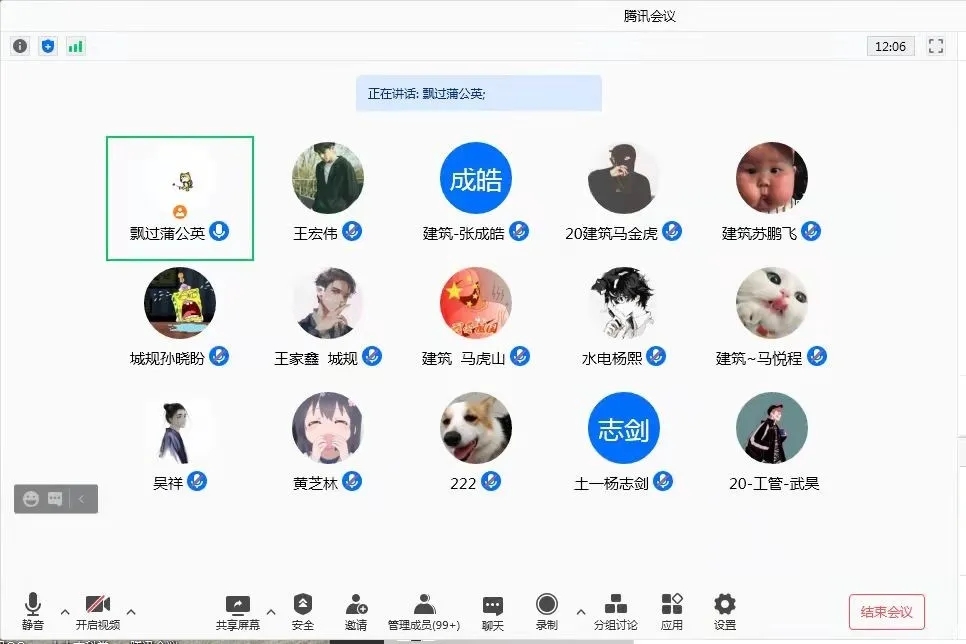Toggle 静音 microphone mute

[33, 611]
